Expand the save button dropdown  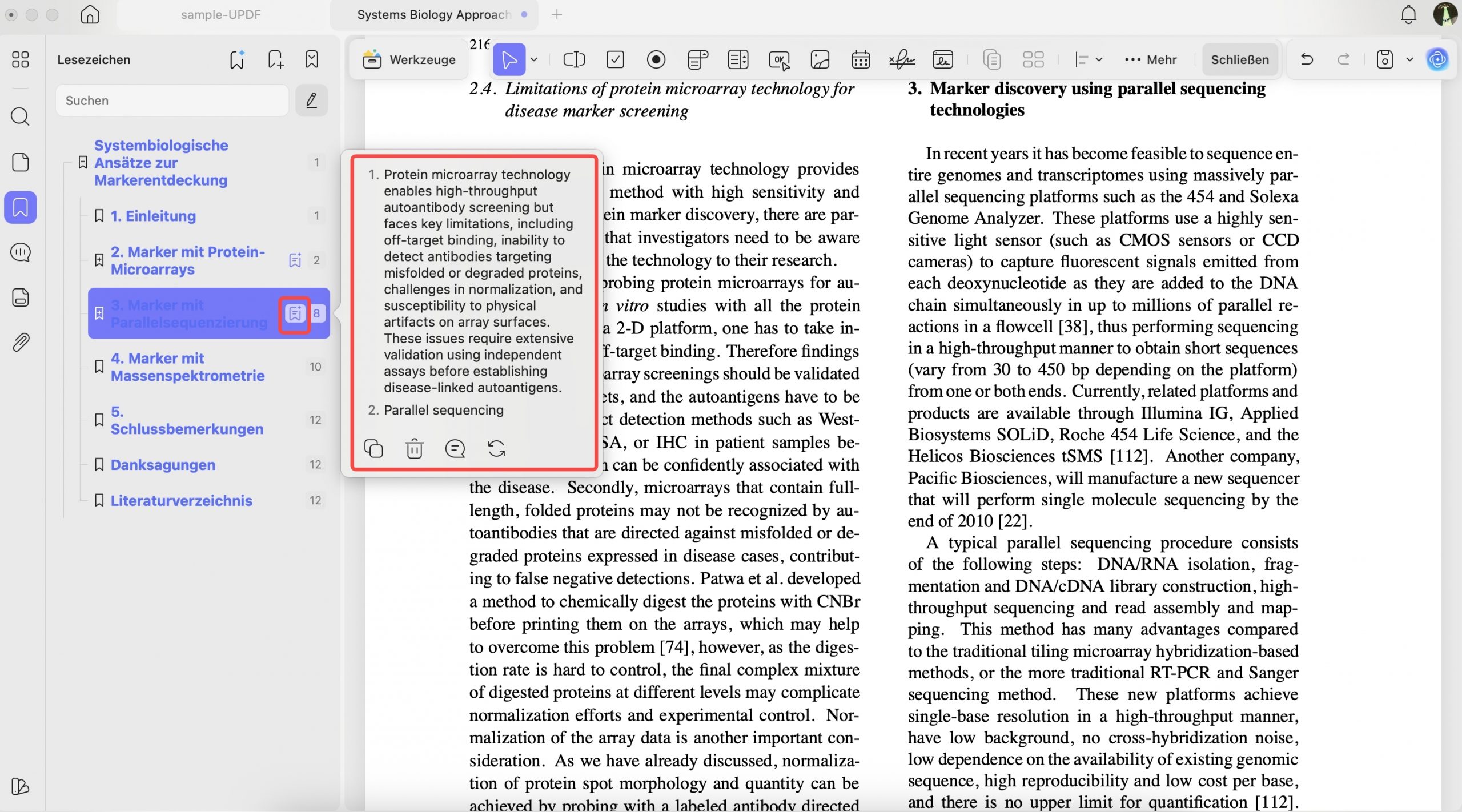(1408, 59)
